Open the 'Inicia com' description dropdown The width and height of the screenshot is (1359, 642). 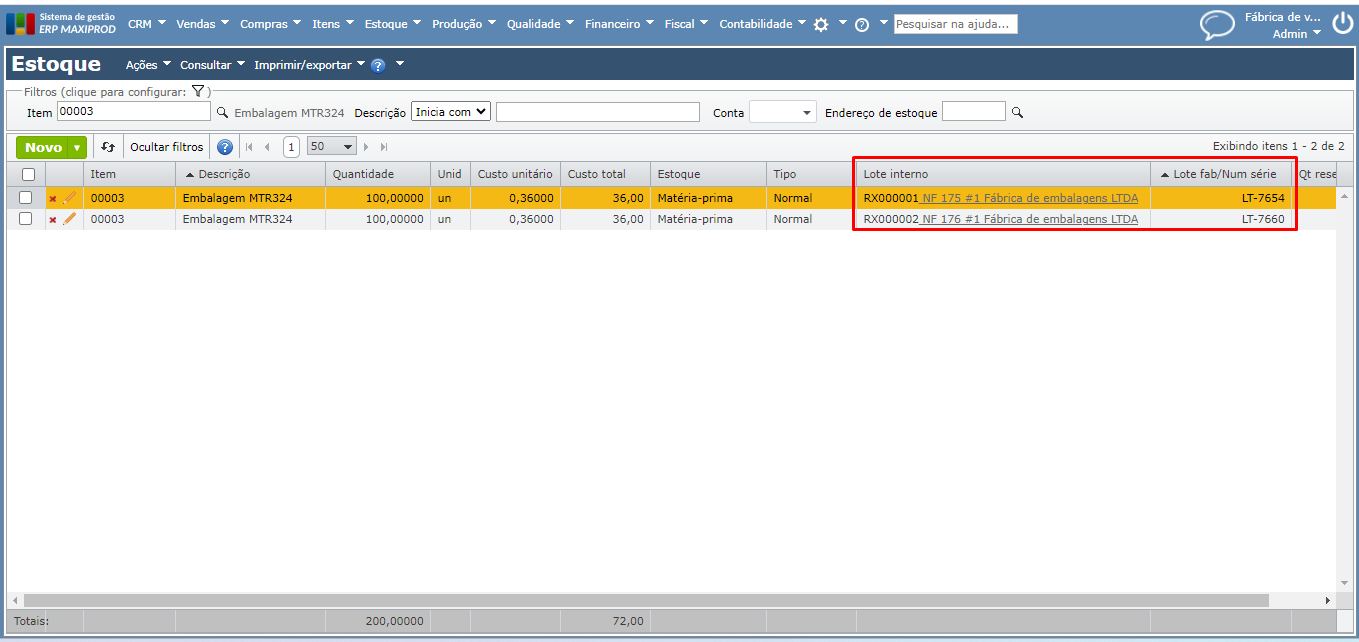point(451,112)
